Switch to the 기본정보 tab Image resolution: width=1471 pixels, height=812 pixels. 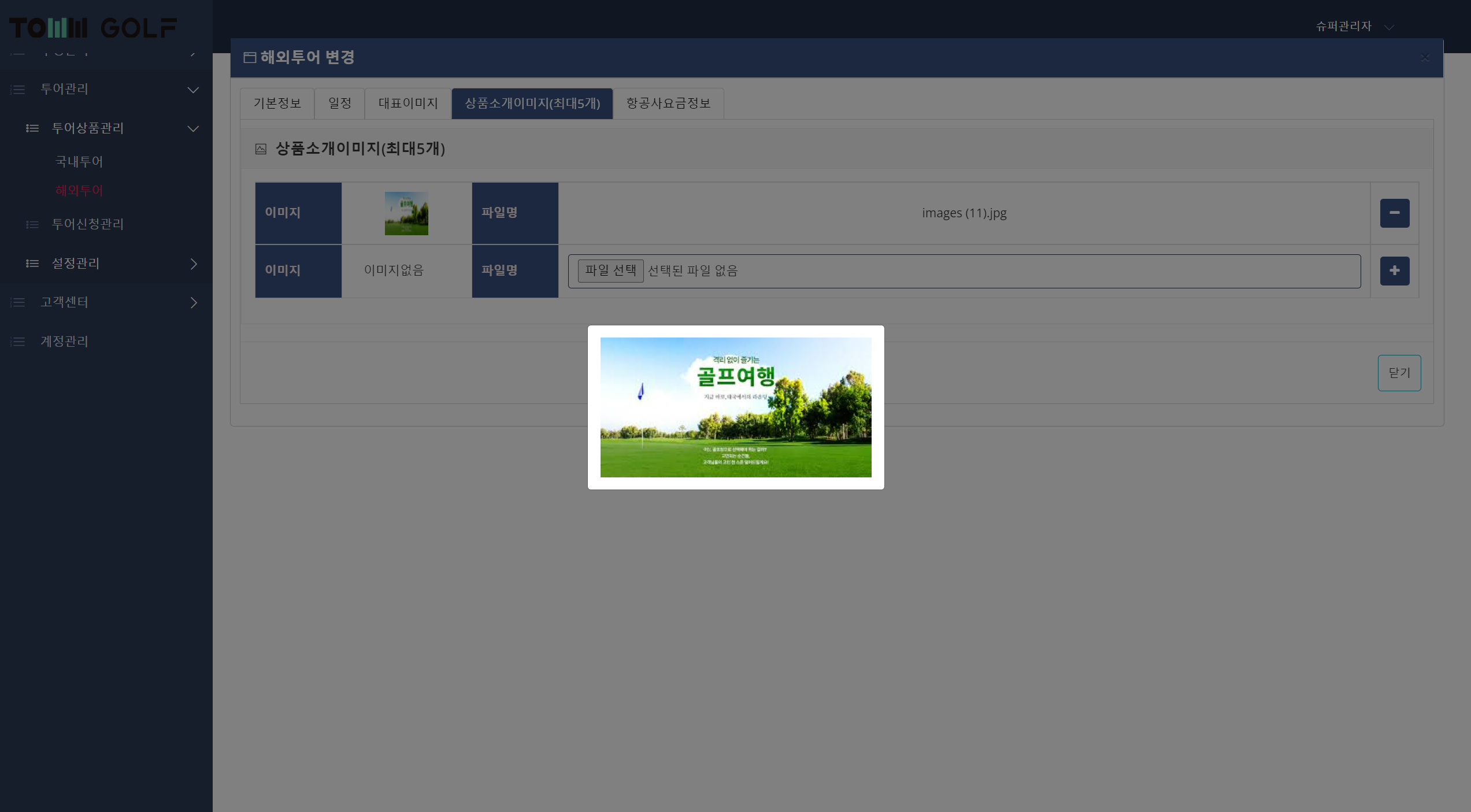(277, 103)
